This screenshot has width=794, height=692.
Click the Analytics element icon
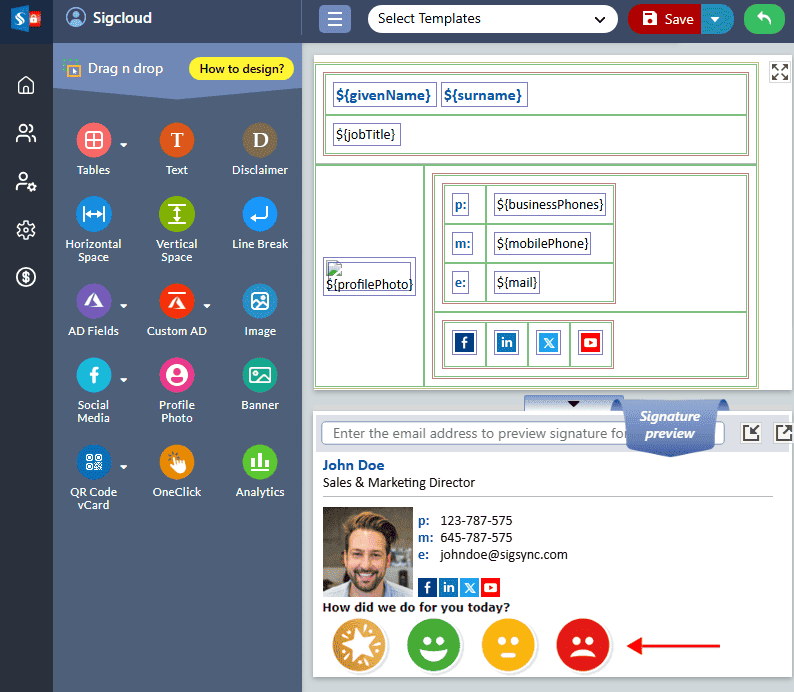click(x=260, y=462)
